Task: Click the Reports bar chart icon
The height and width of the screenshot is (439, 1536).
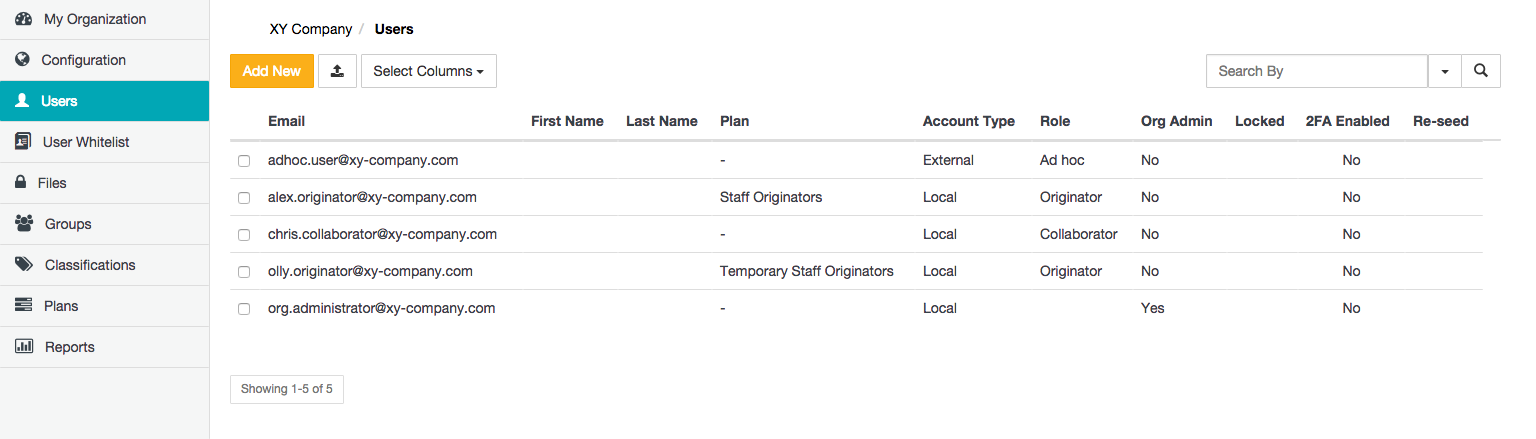Action: tap(24, 347)
